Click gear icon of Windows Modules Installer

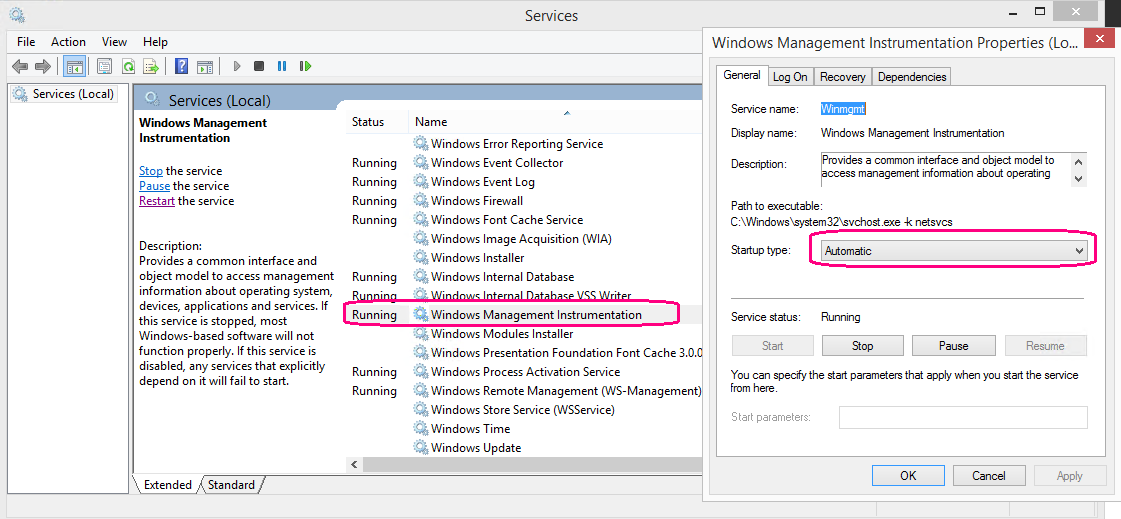(420, 334)
